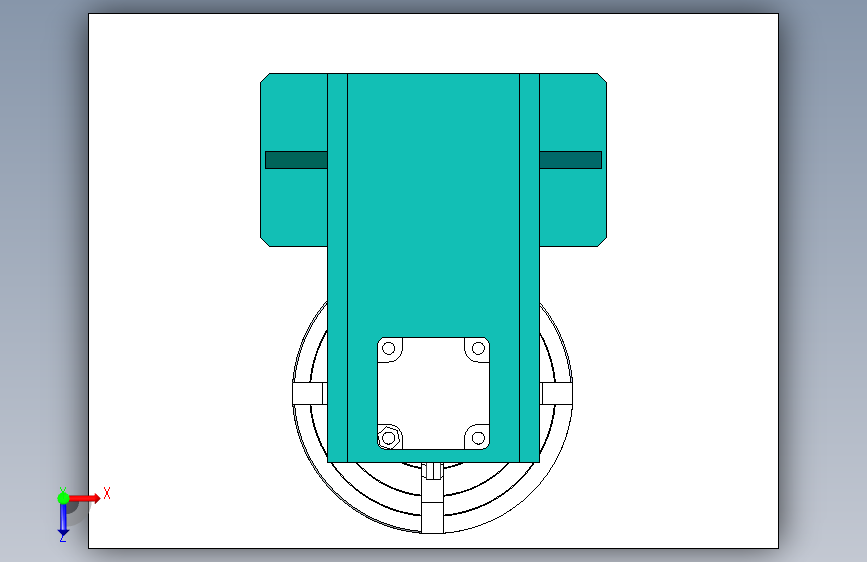Viewport: 867px width, 562px height.
Task: Select the small shaft stub below teal plate
Action: tap(432, 471)
